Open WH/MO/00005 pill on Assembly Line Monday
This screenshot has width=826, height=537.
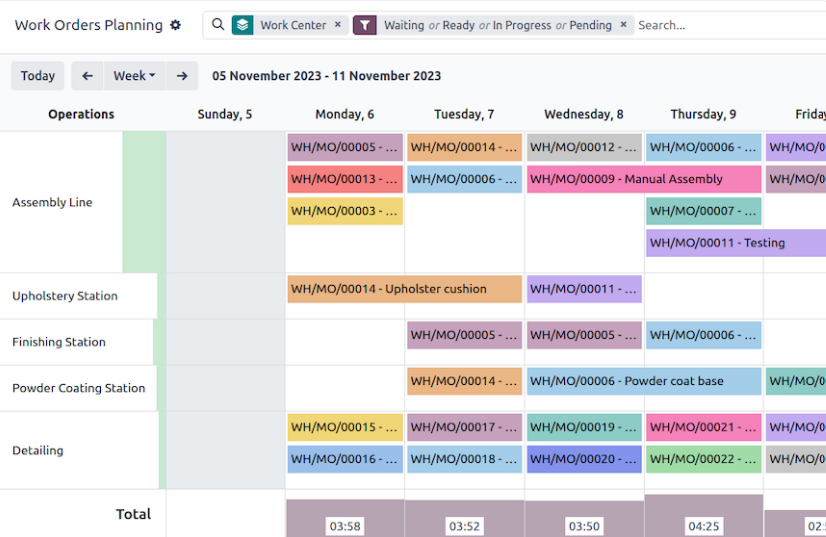pos(345,147)
